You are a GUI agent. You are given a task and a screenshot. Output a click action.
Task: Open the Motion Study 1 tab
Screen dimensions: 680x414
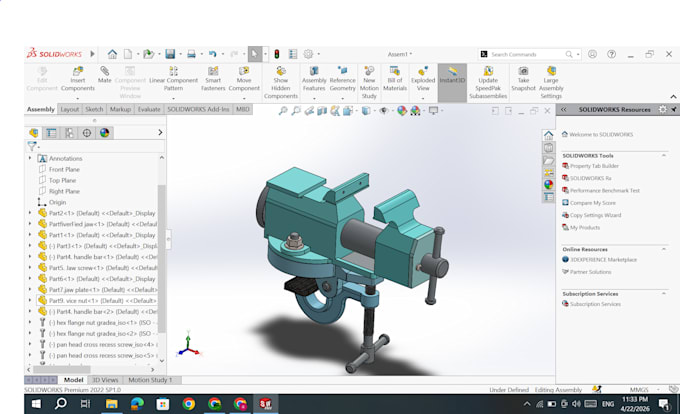(150, 380)
